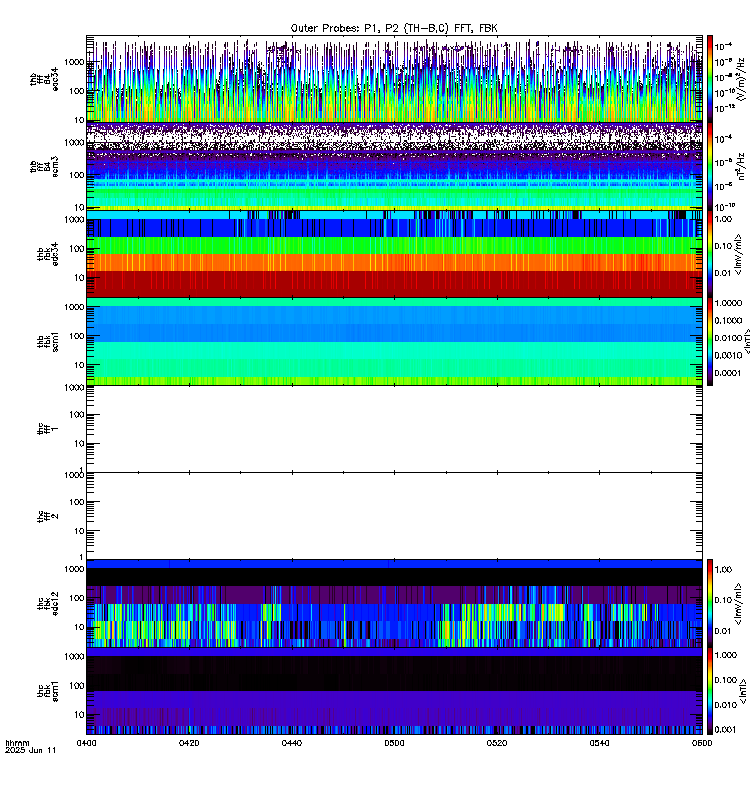Click inside the empty thc fff 1 panel
This screenshot has height=800, width=750.
point(394,429)
